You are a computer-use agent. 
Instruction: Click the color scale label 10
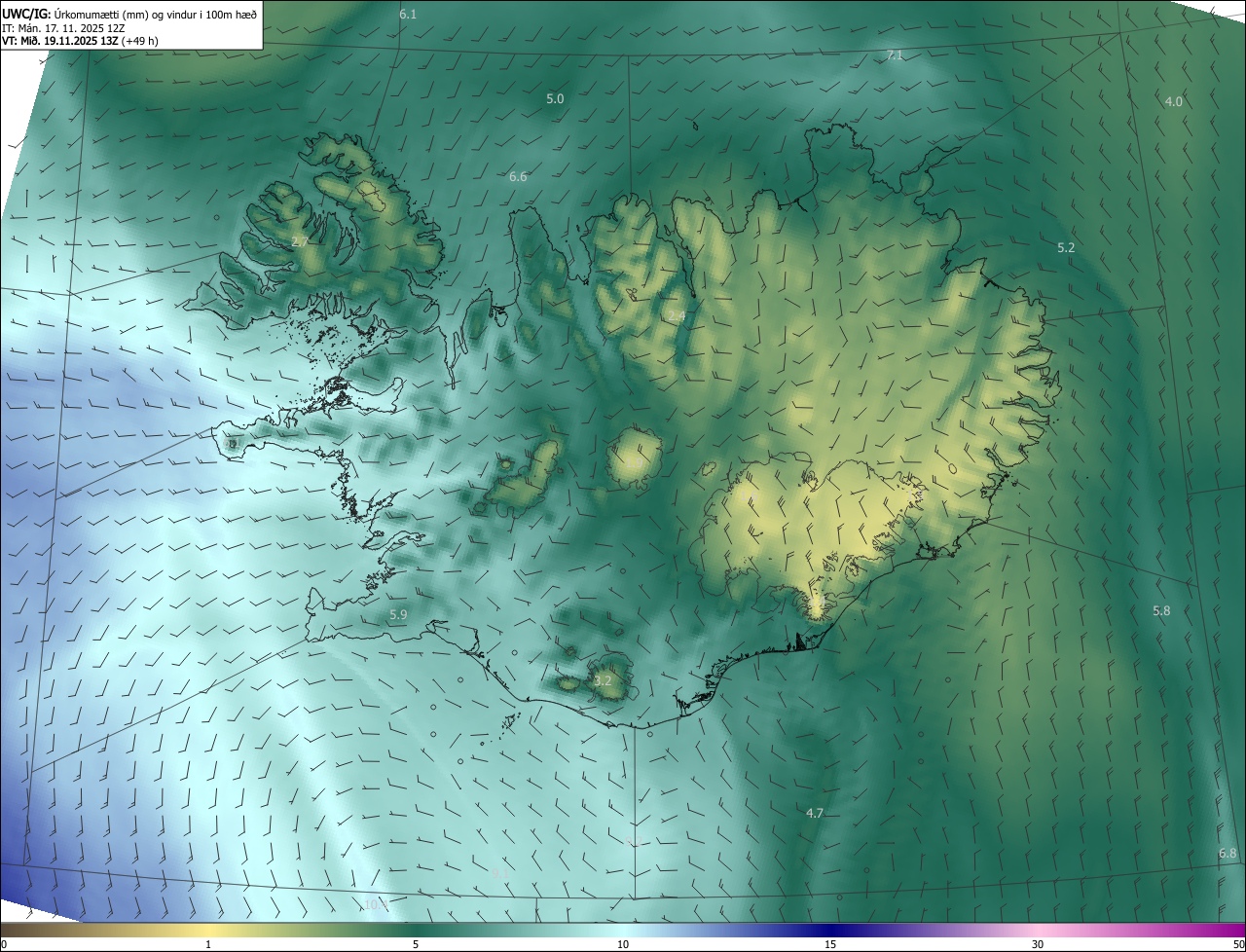pyautogui.click(x=623, y=944)
